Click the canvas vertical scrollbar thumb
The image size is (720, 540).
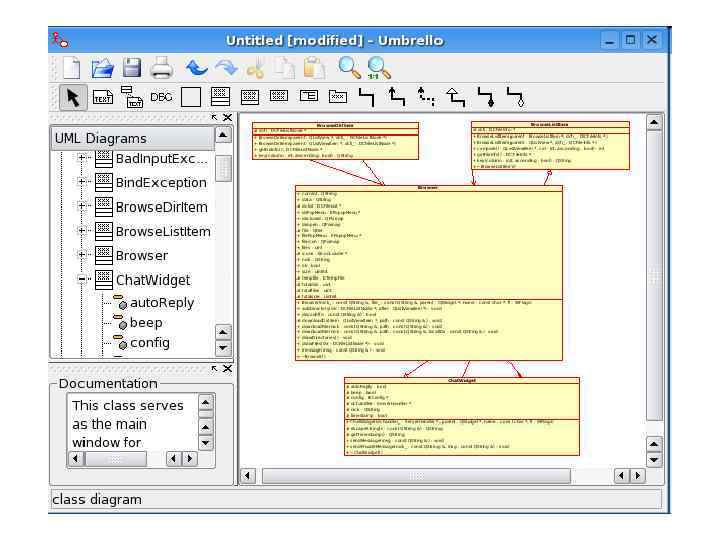(654, 276)
